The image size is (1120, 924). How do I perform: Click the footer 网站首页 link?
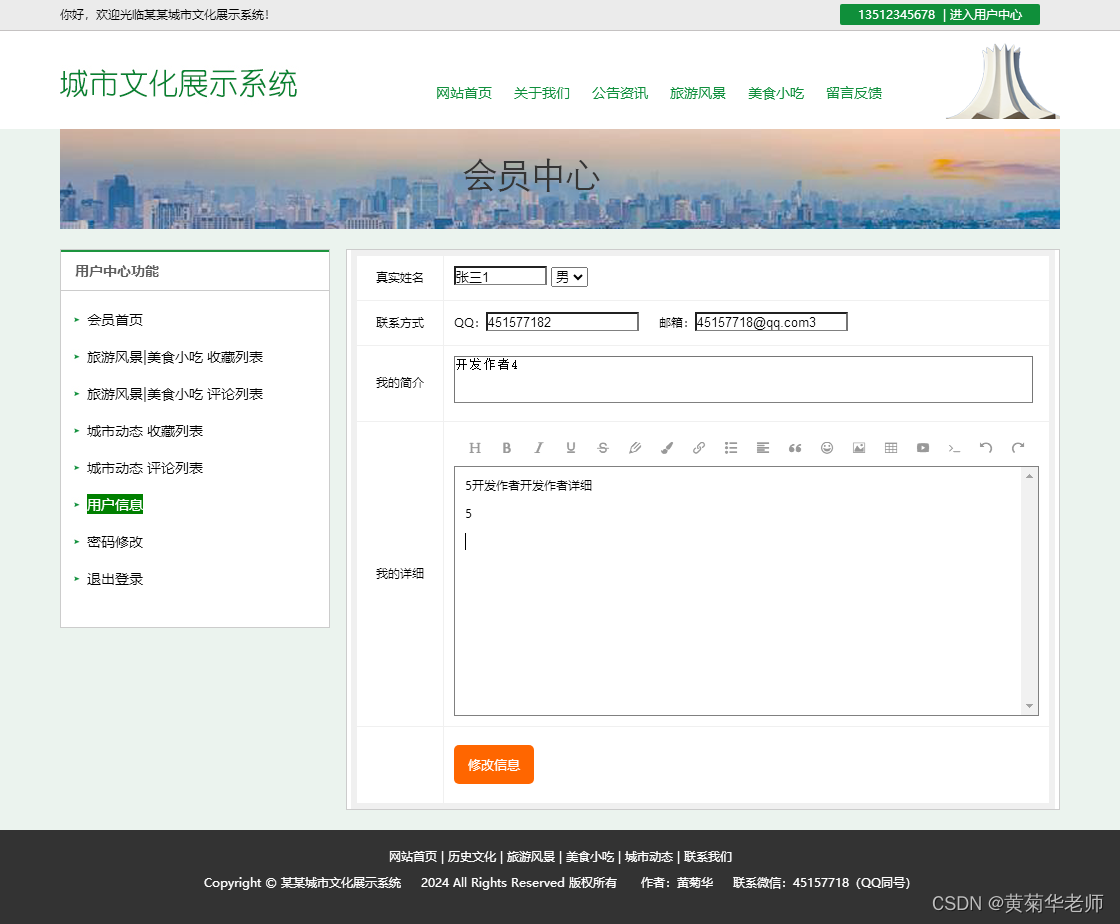(413, 857)
